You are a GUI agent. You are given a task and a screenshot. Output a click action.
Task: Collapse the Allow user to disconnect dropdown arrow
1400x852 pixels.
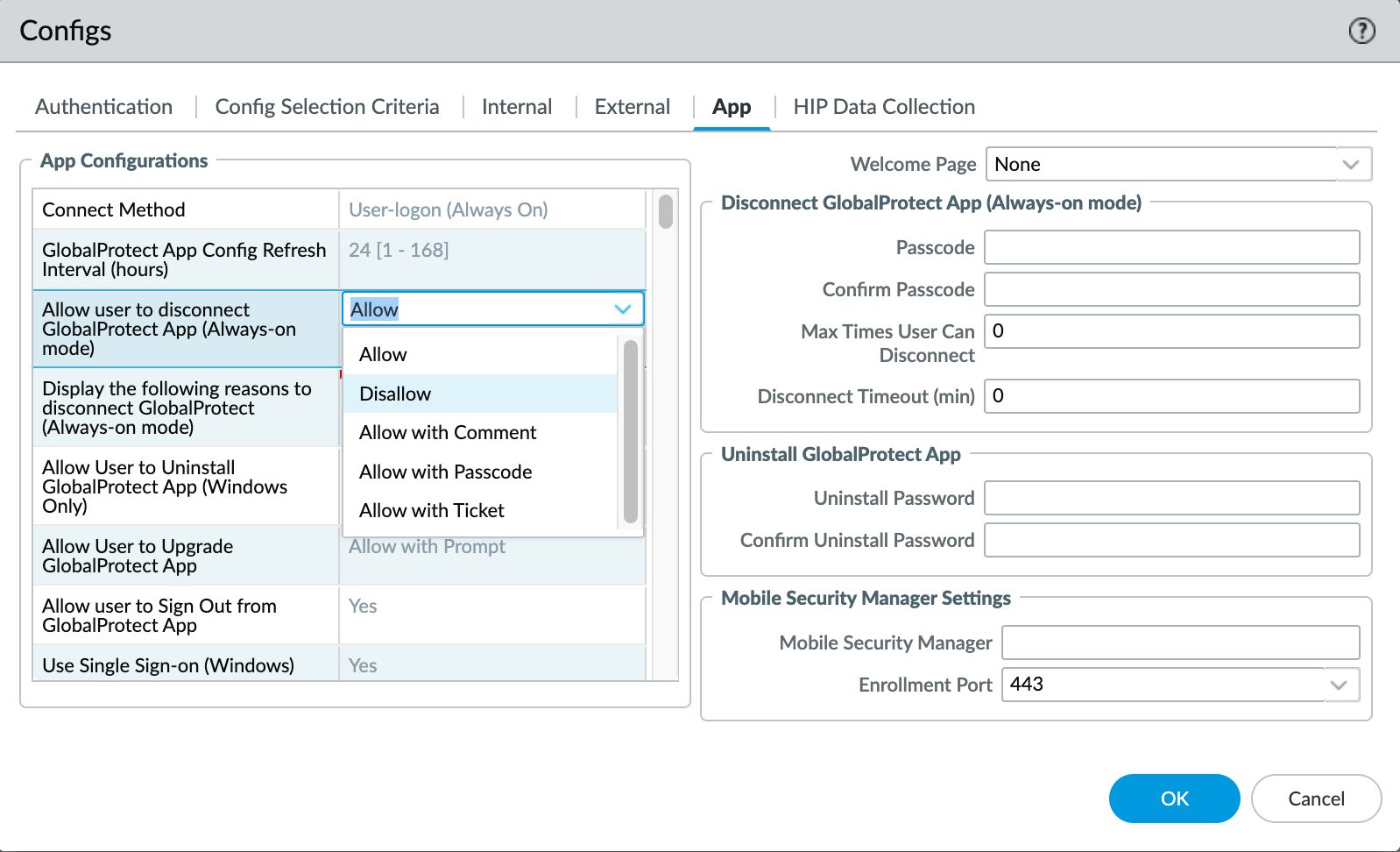tap(623, 309)
